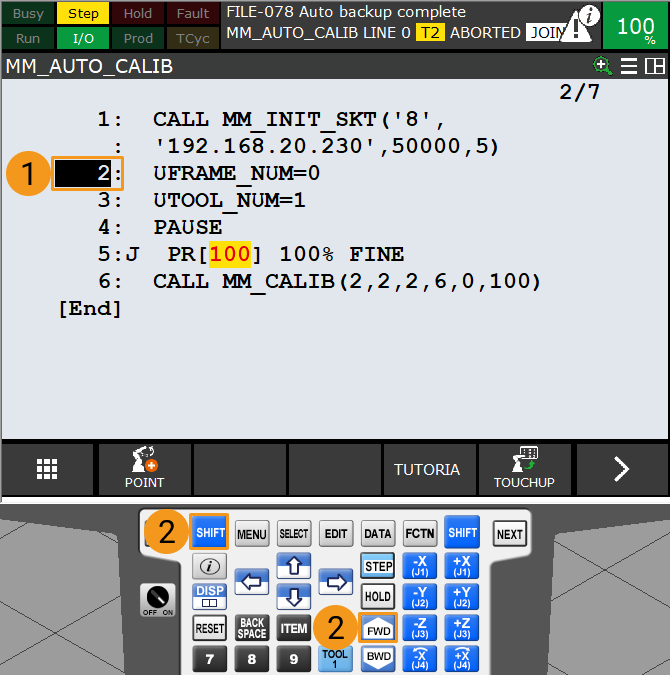Viewport: 670px width, 675px height.
Task: Click the left blue SHIFT key
Action: [x=210, y=532]
